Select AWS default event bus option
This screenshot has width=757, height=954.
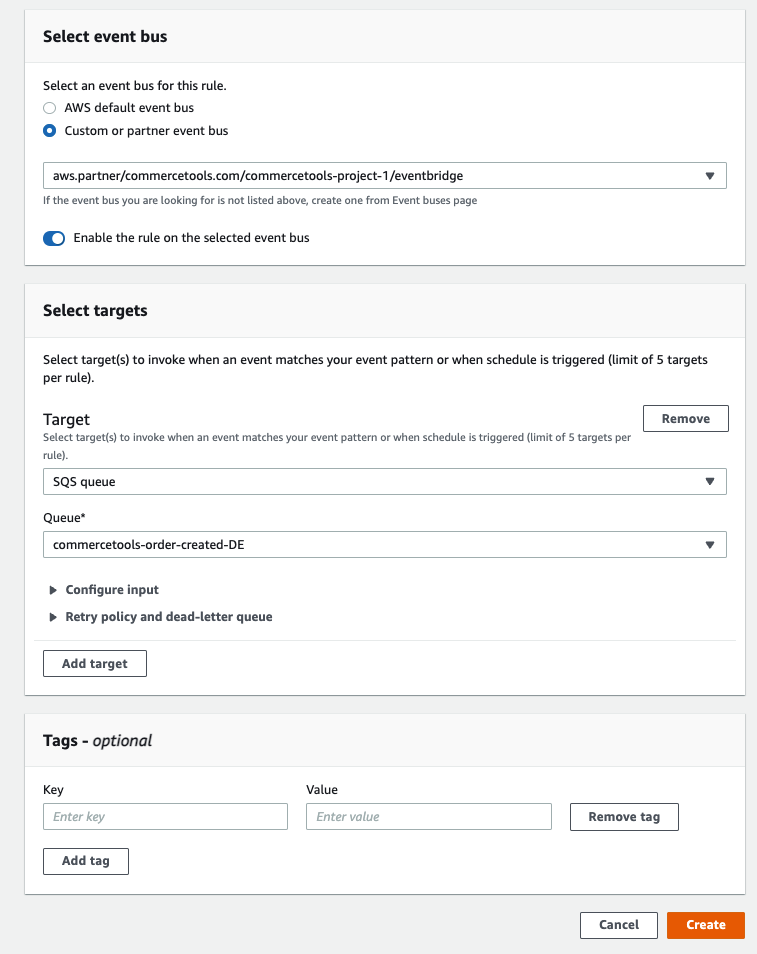pyautogui.click(x=50, y=108)
